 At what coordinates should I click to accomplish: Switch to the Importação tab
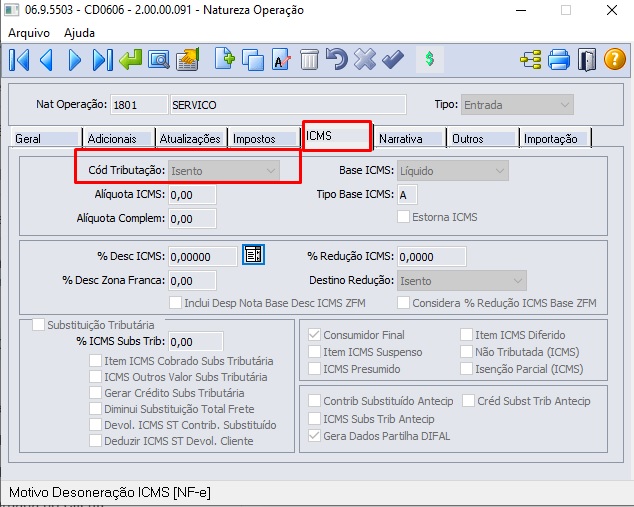[x=555, y=138]
